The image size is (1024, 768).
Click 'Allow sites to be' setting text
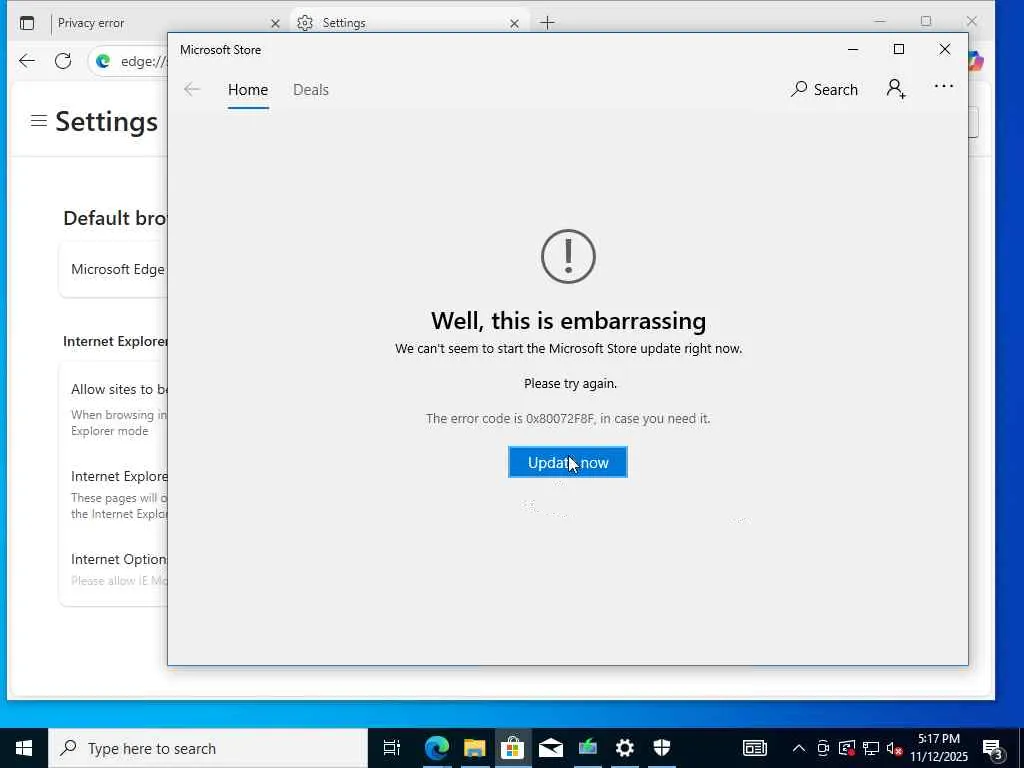120,389
